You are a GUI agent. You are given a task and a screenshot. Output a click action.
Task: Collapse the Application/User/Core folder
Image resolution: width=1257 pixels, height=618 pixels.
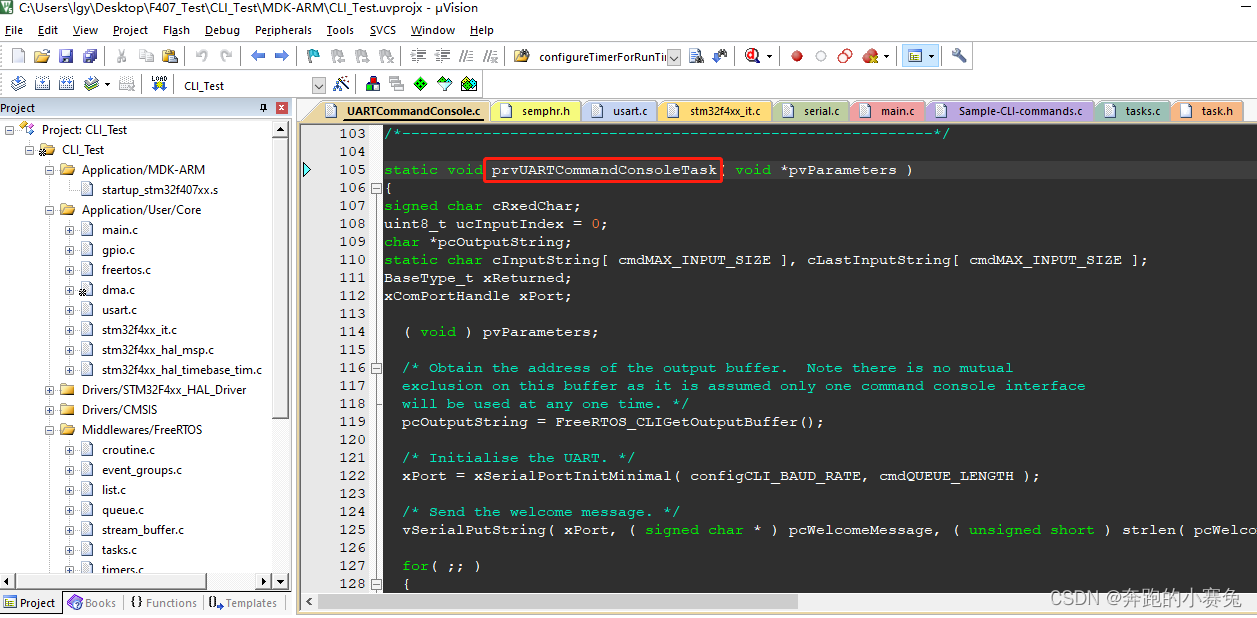(50, 210)
